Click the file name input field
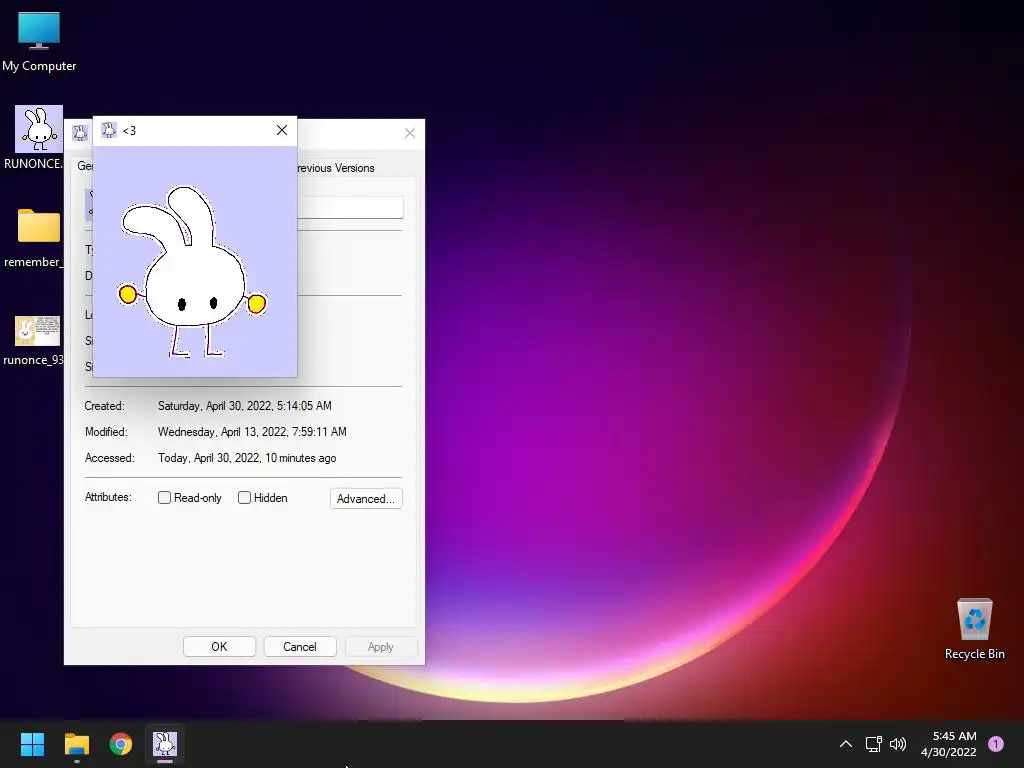1024x768 pixels. tap(350, 208)
